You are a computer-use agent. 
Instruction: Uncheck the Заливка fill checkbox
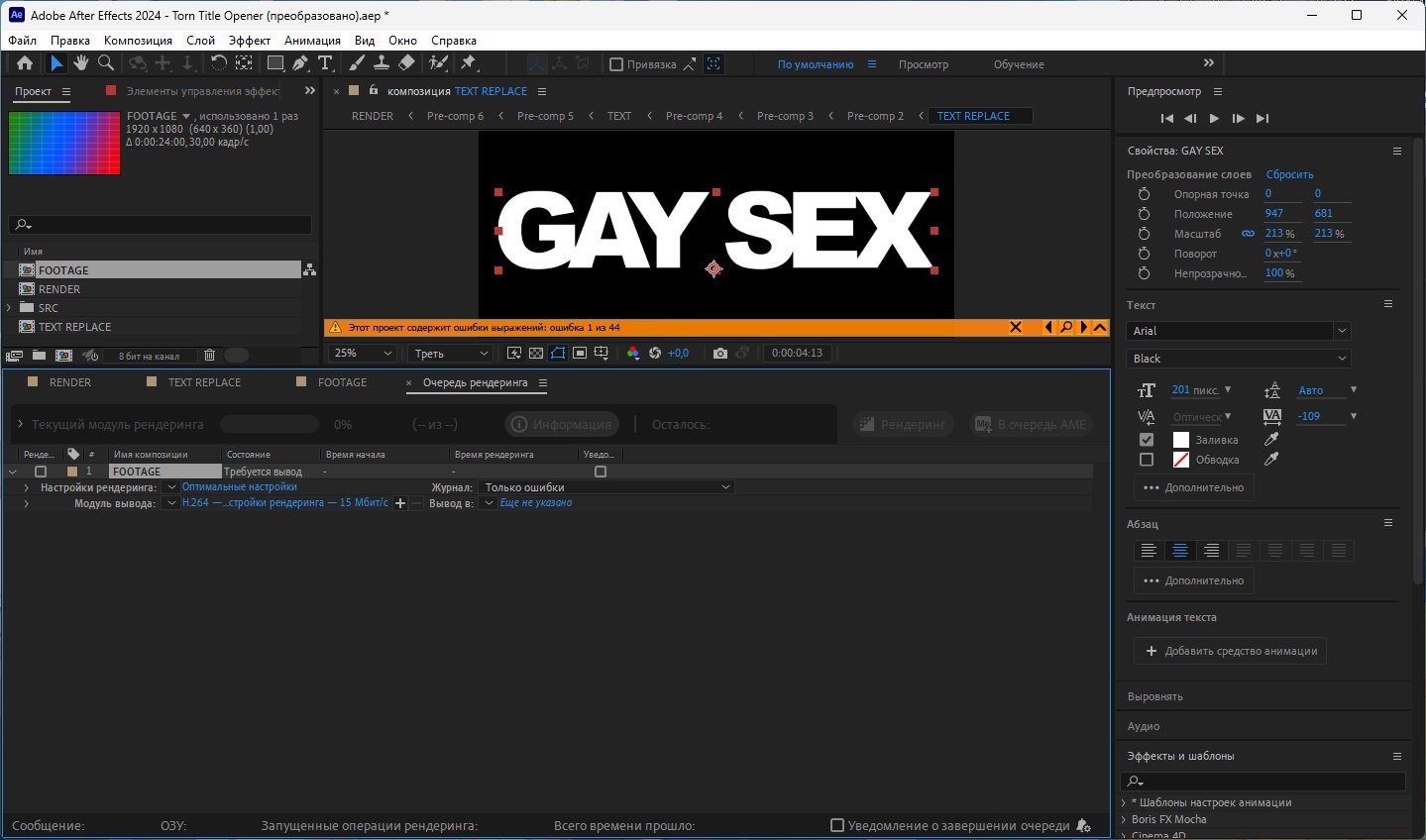click(1147, 440)
